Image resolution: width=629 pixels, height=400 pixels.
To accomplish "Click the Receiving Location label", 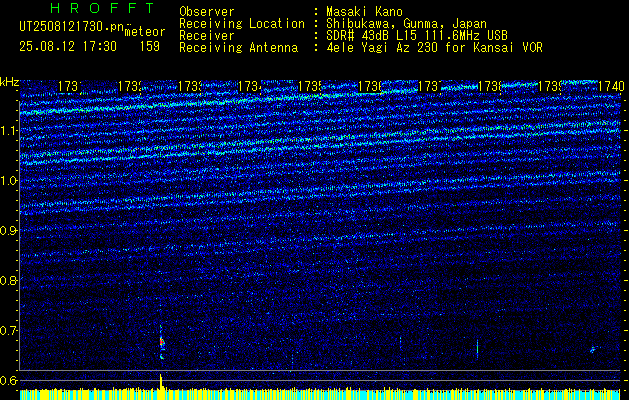I will 242,24.
